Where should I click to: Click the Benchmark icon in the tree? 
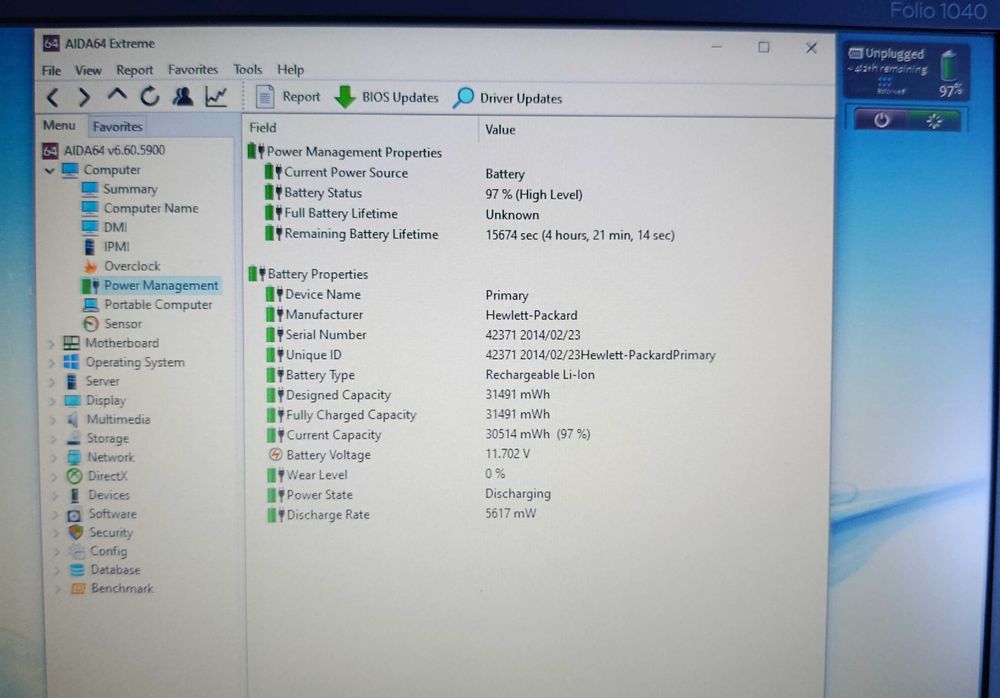[78, 588]
